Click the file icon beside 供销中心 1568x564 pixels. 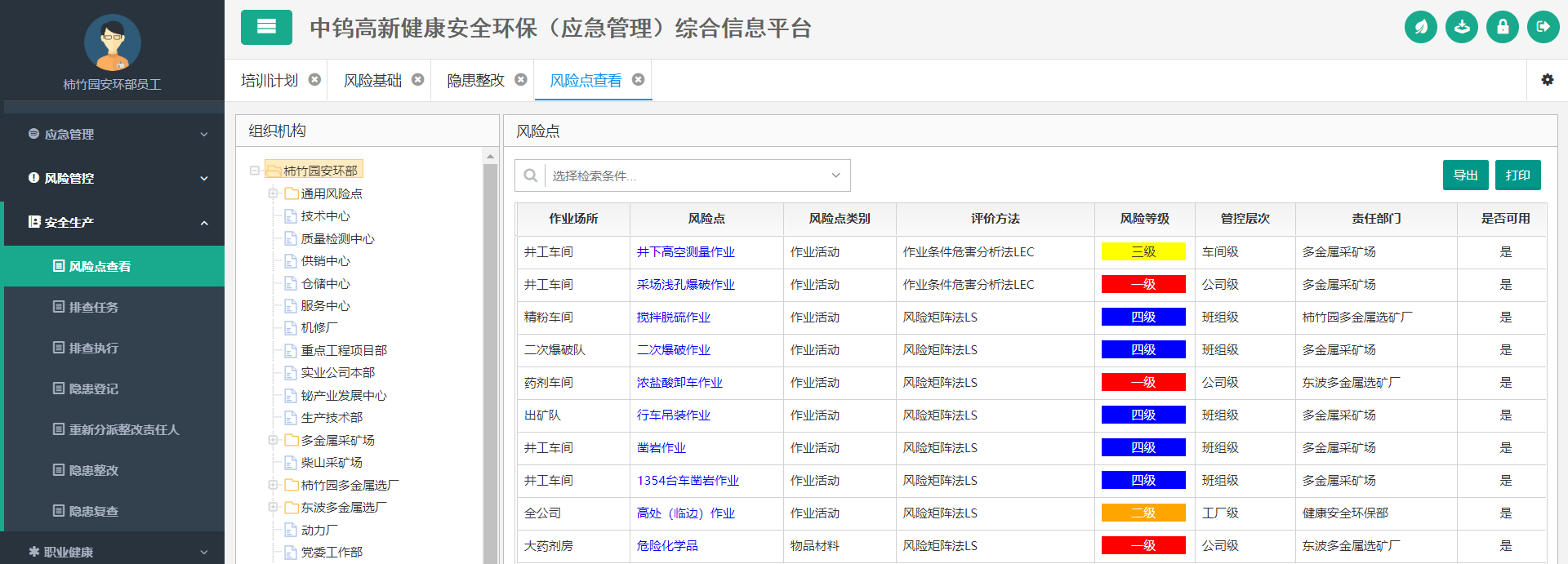[290, 261]
